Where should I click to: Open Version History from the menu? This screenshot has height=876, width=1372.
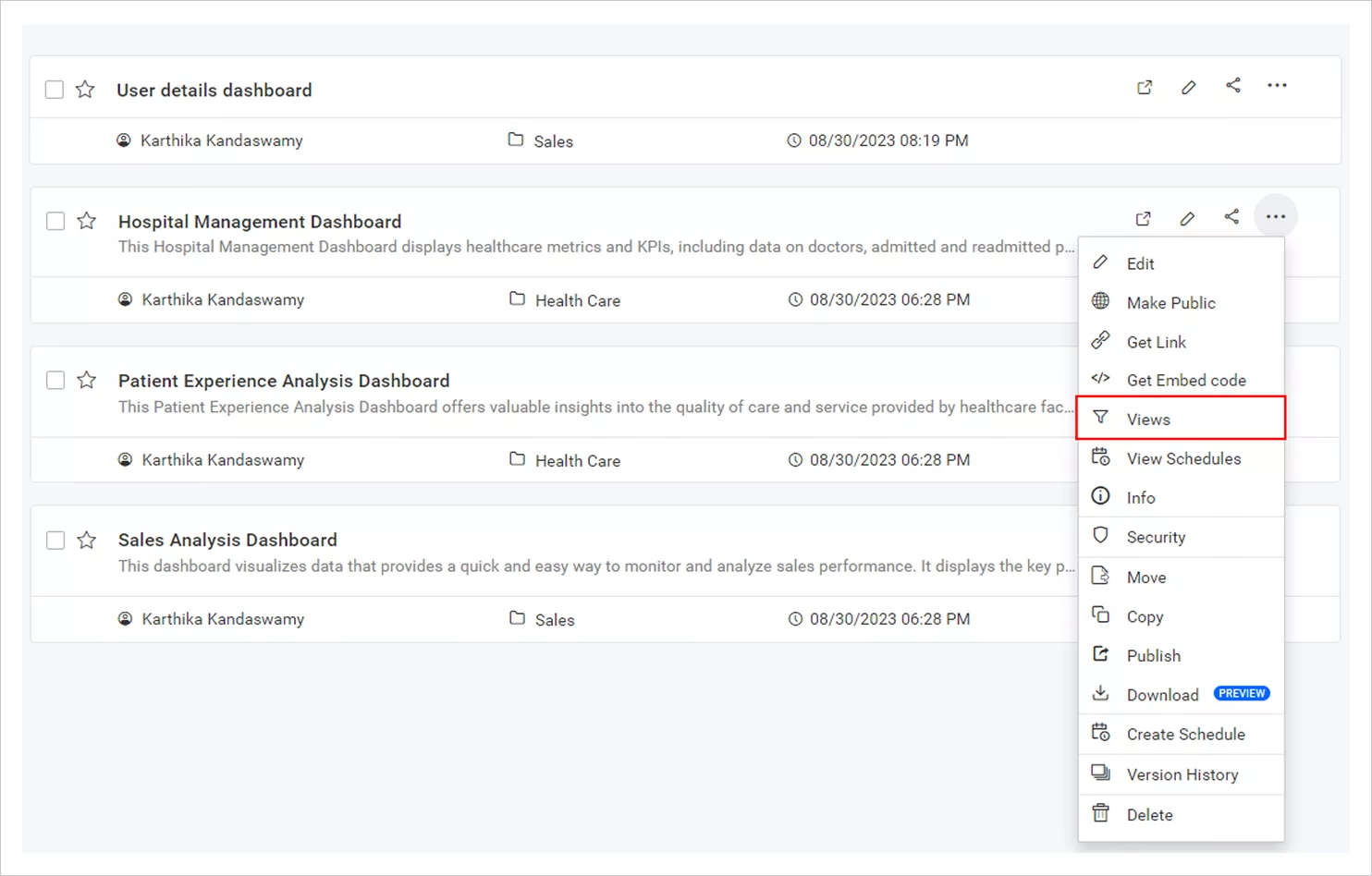pyautogui.click(x=1181, y=774)
